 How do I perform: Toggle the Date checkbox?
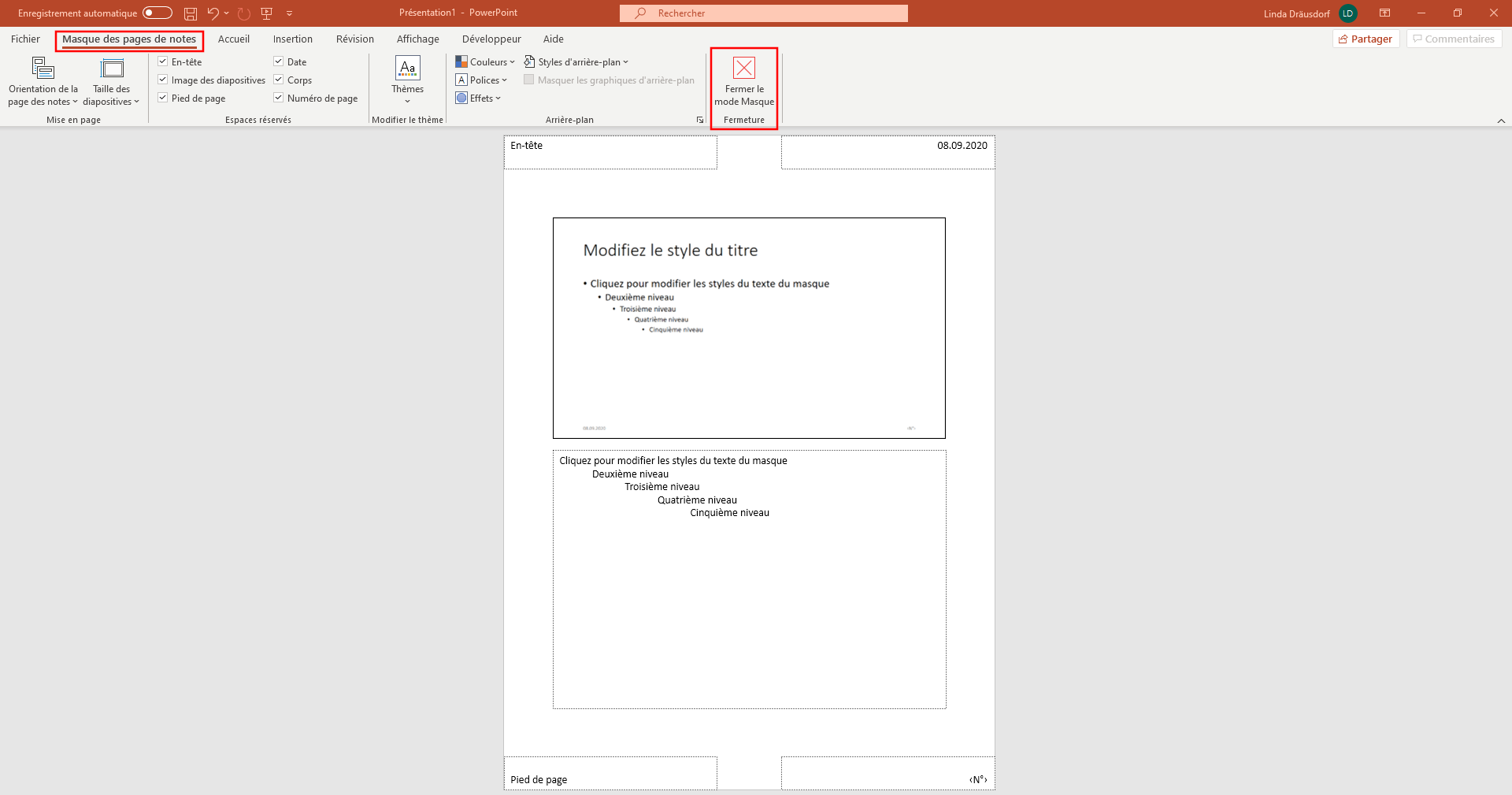(x=279, y=61)
